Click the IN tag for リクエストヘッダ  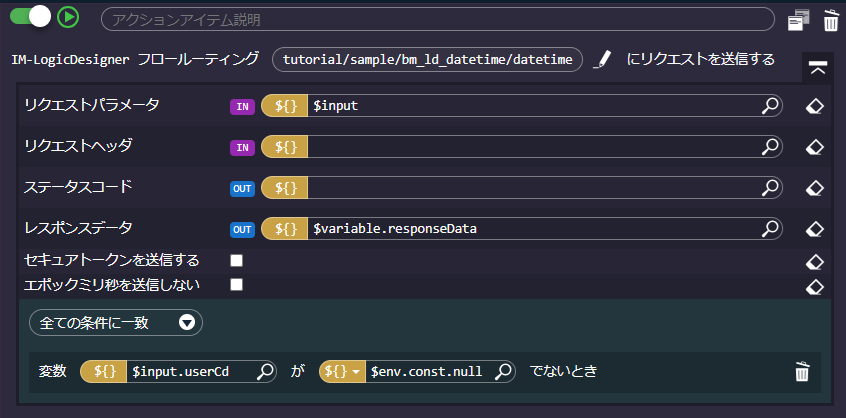[242, 148]
